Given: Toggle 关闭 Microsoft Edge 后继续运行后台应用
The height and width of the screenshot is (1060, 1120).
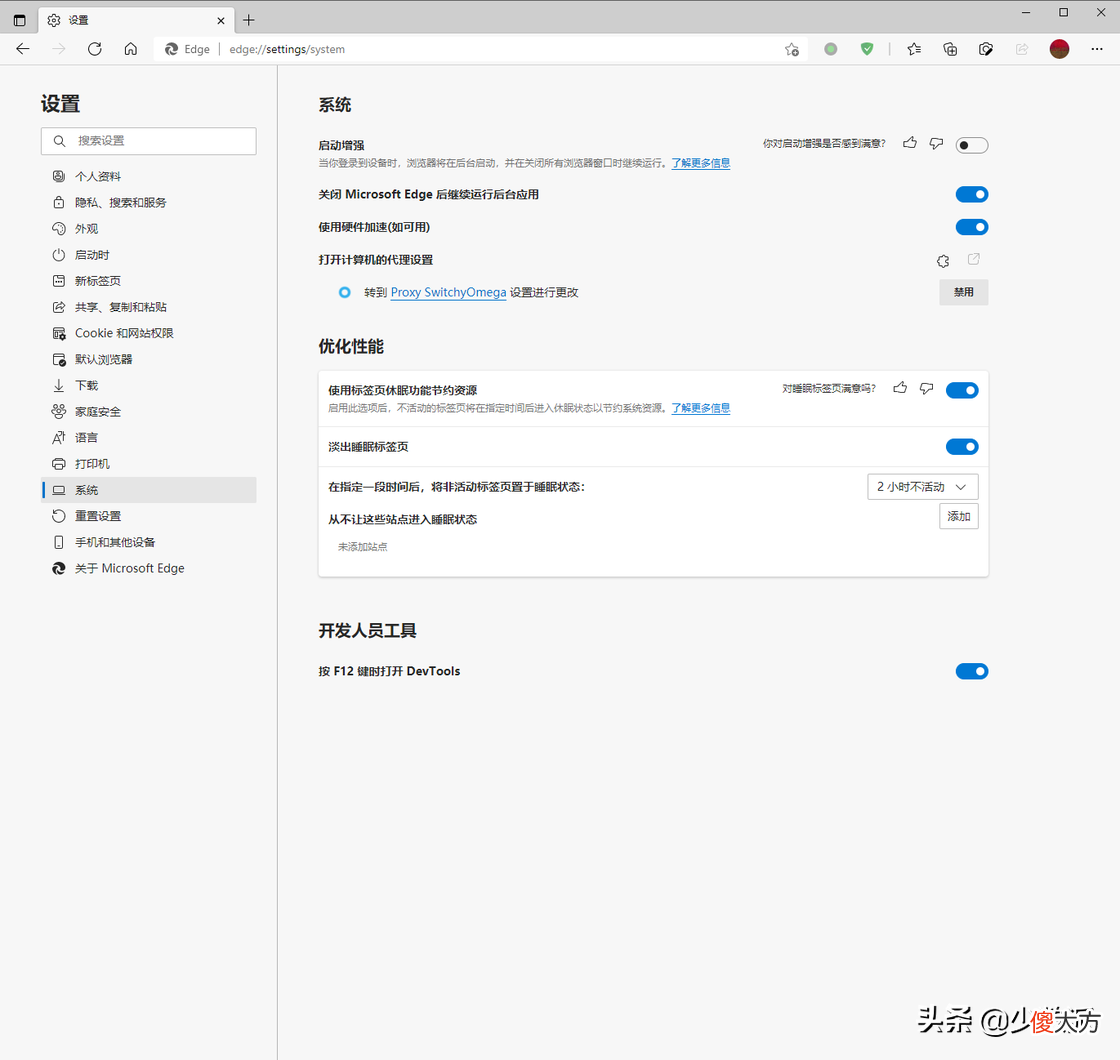Looking at the screenshot, I should 971,194.
